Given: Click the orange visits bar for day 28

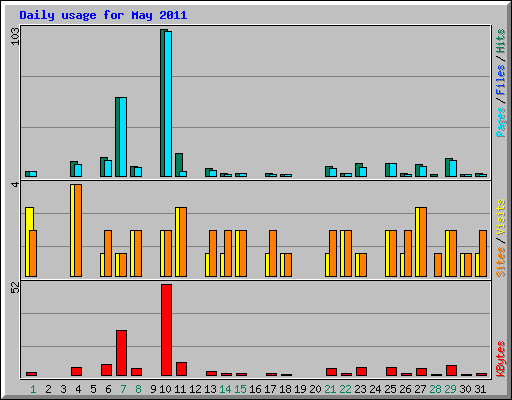Looking at the screenshot, I should 438,265.
